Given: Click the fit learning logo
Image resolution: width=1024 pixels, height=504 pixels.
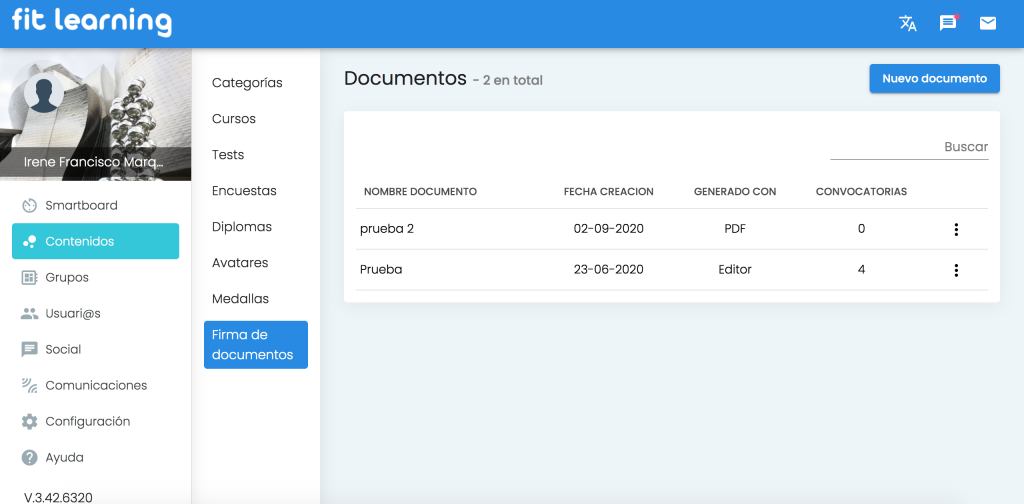Looking at the screenshot, I should 91,22.
